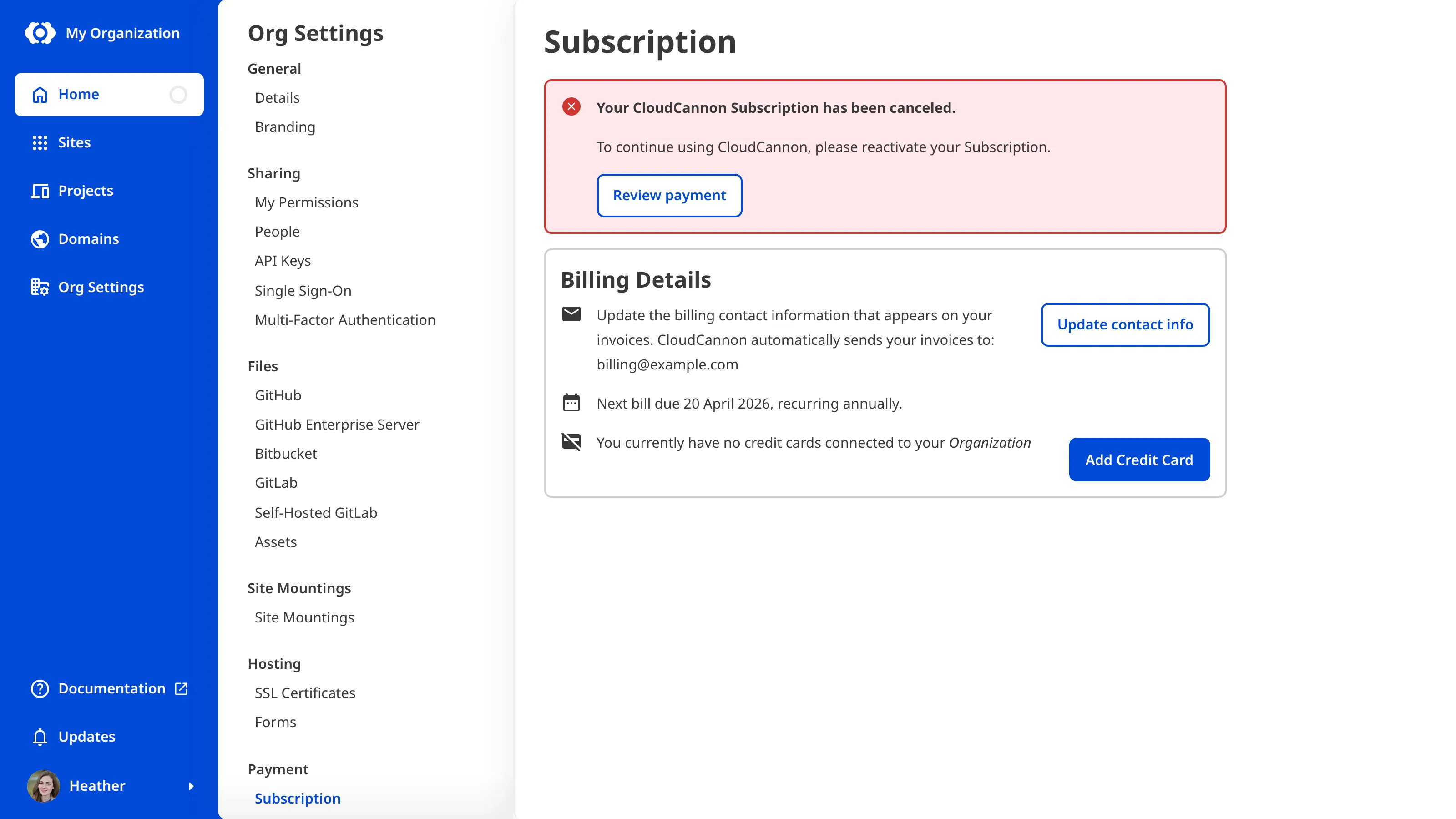Open the Projects navigation item
Screen dimensions: 1456x819
(109, 191)
